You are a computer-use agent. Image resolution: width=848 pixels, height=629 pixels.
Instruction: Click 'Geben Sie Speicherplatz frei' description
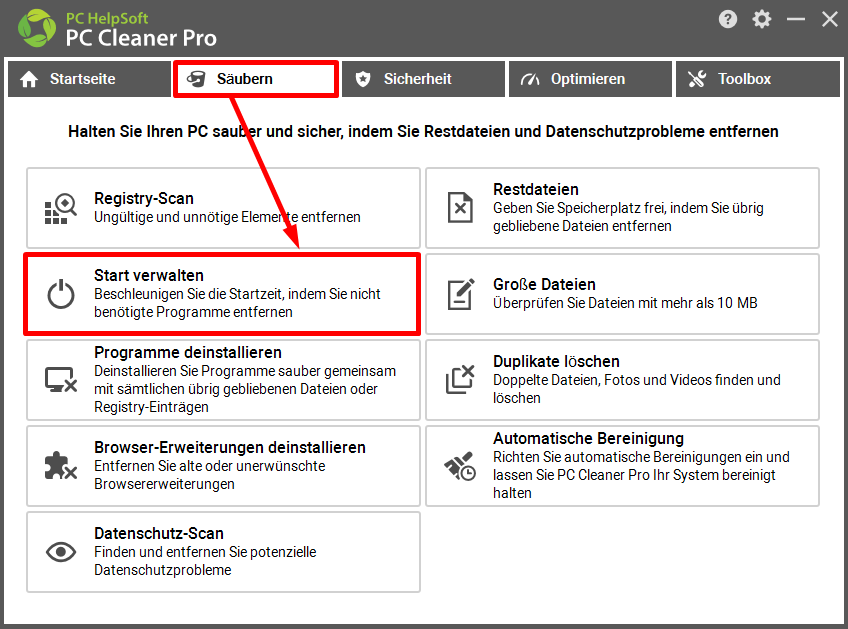(x=628, y=217)
